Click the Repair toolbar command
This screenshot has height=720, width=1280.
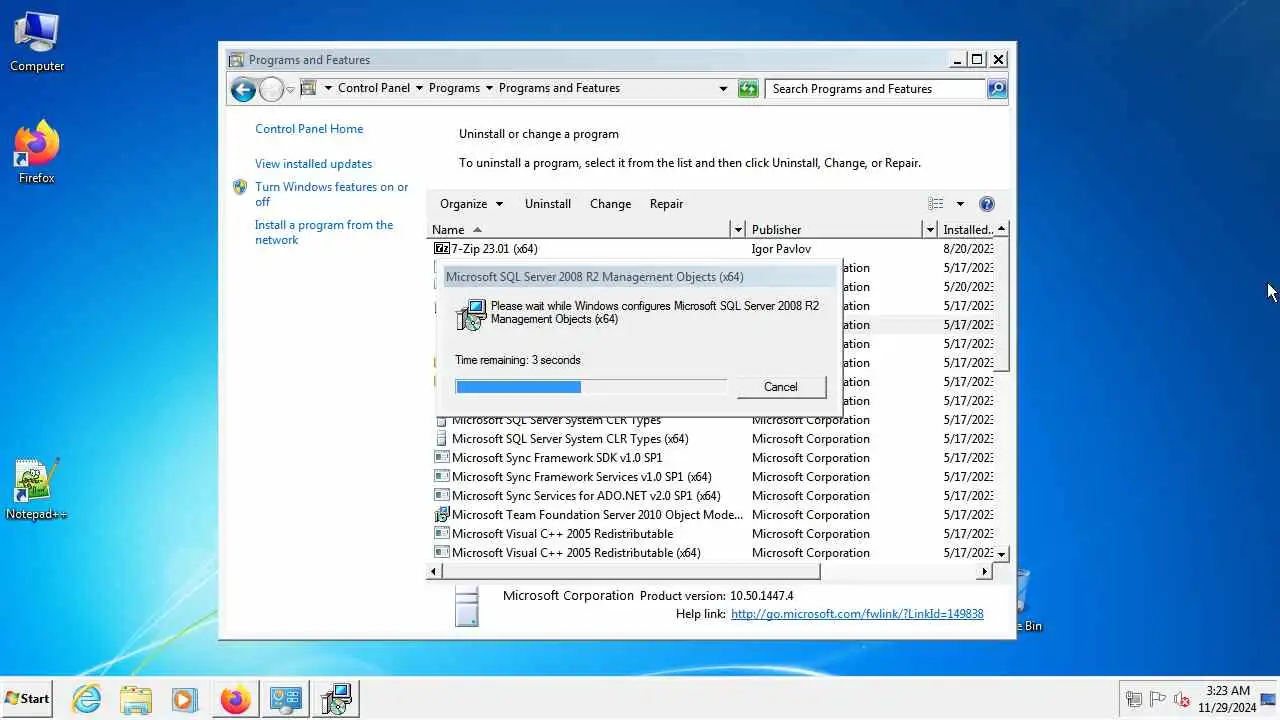(666, 204)
